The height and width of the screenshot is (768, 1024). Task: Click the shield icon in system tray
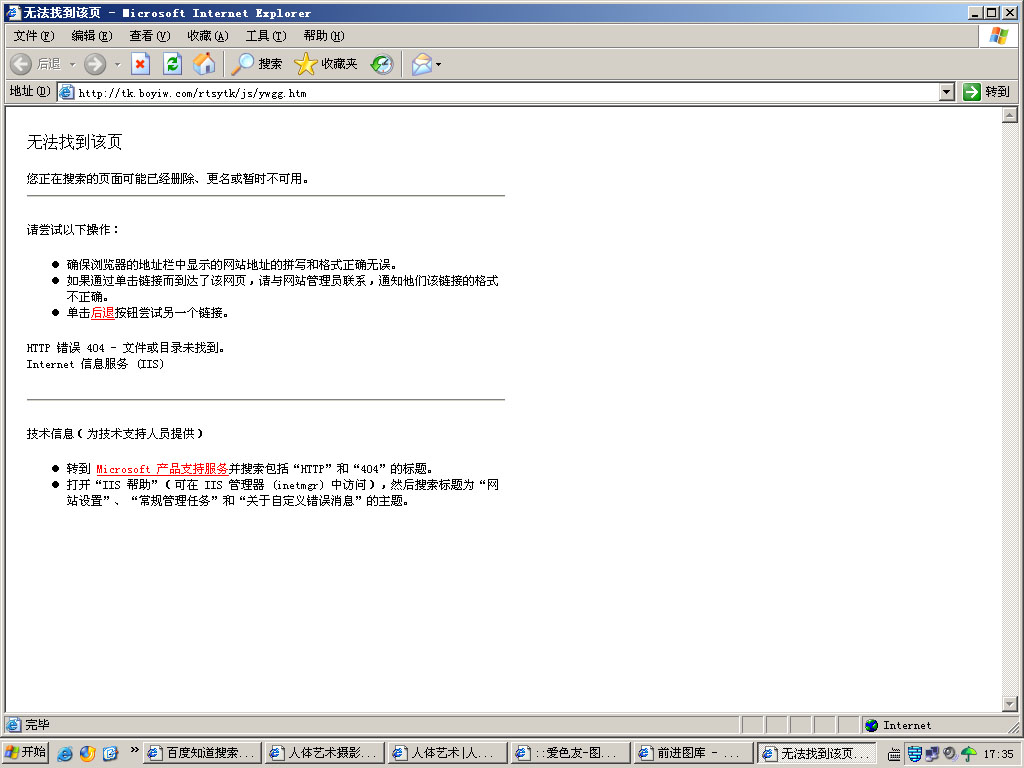pos(914,754)
